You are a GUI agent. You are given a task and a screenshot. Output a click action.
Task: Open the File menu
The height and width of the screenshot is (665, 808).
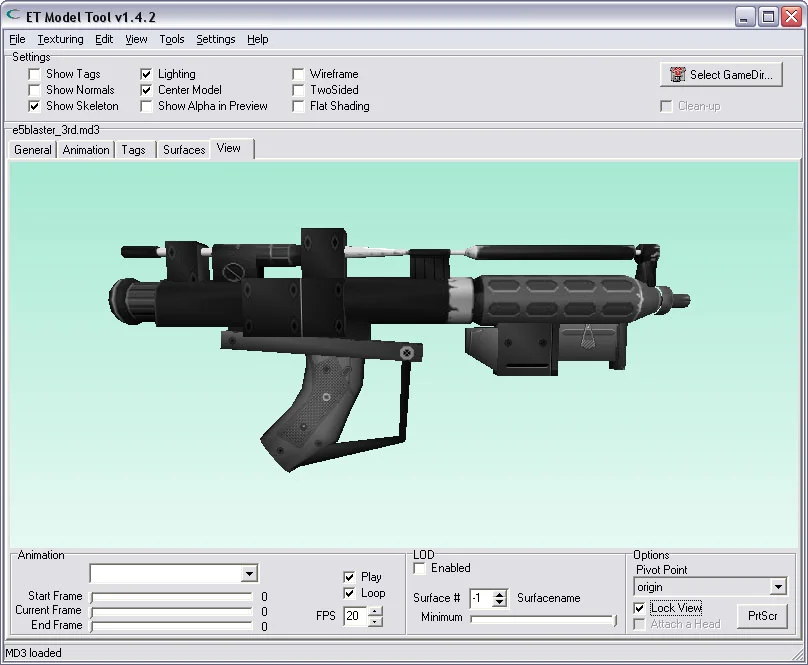pyautogui.click(x=17, y=39)
